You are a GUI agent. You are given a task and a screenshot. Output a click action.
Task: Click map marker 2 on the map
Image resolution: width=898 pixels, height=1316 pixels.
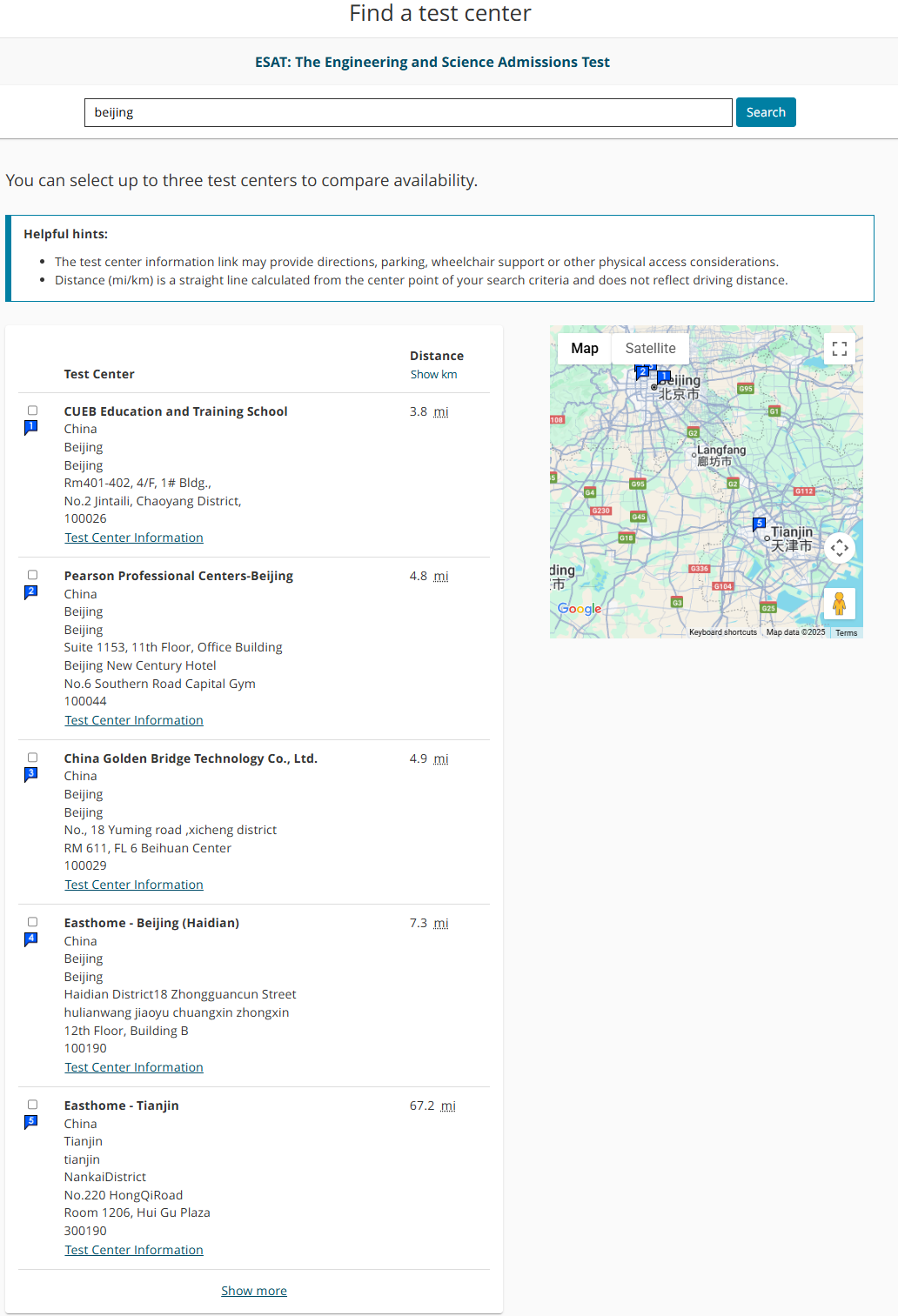[x=642, y=372]
